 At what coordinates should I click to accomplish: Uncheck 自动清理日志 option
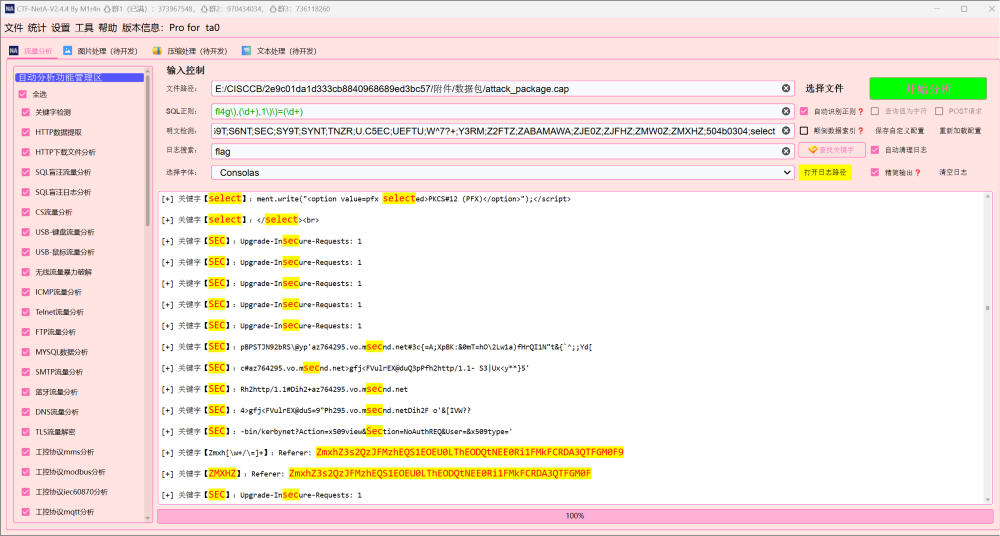point(875,151)
